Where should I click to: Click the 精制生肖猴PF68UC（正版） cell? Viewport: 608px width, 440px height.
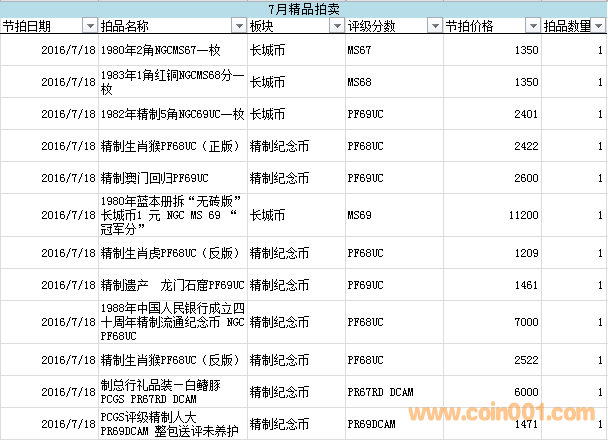173,146
